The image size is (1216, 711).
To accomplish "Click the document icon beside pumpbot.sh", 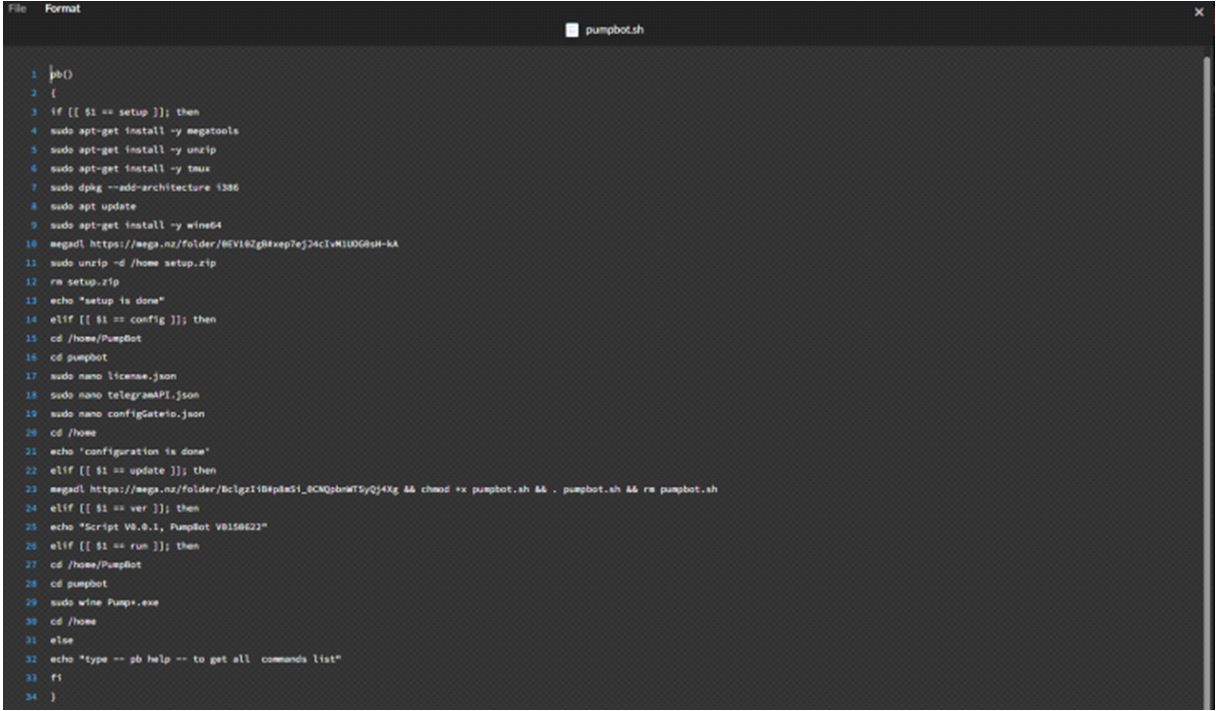I will (x=573, y=30).
